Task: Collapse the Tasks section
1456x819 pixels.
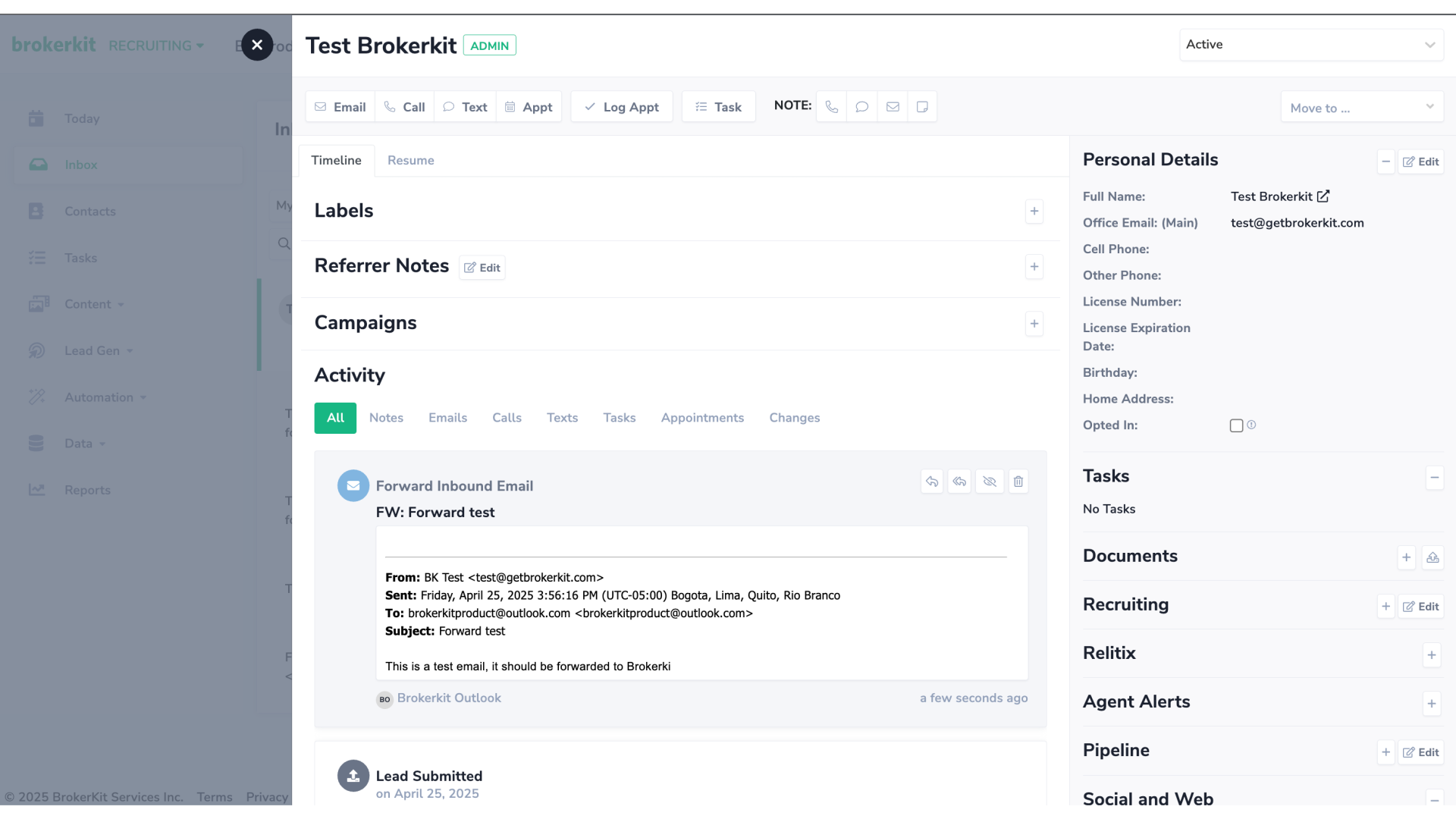Action: pyautogui.click(x=1435, y=478)
